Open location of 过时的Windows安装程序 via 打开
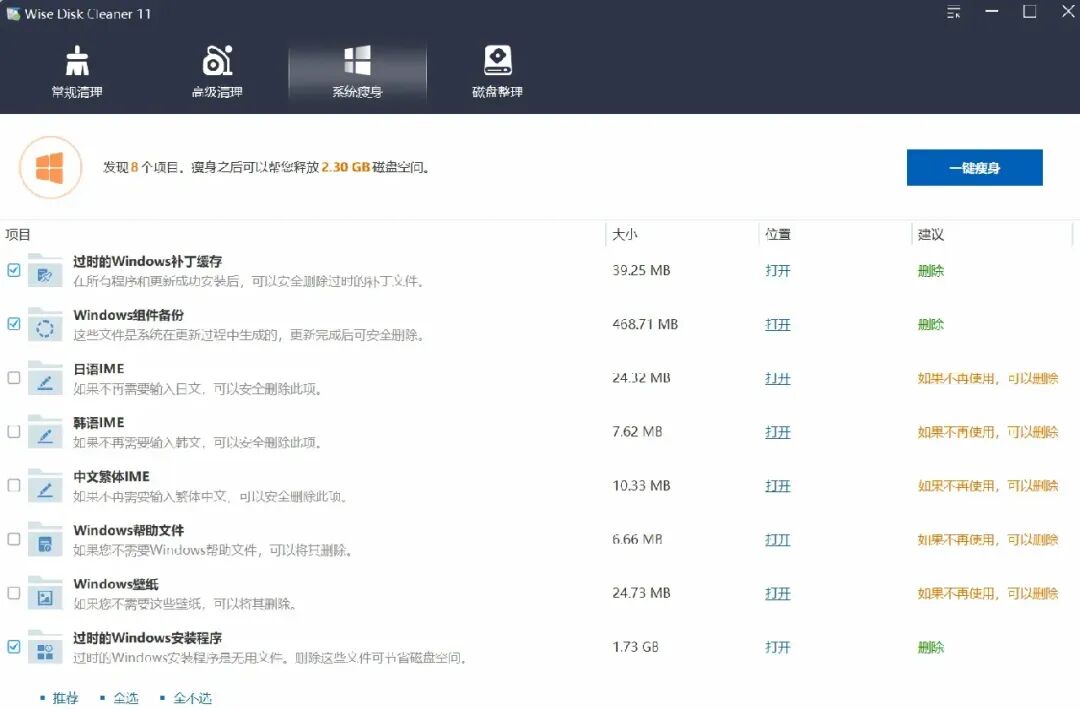 tap(778, 647)
